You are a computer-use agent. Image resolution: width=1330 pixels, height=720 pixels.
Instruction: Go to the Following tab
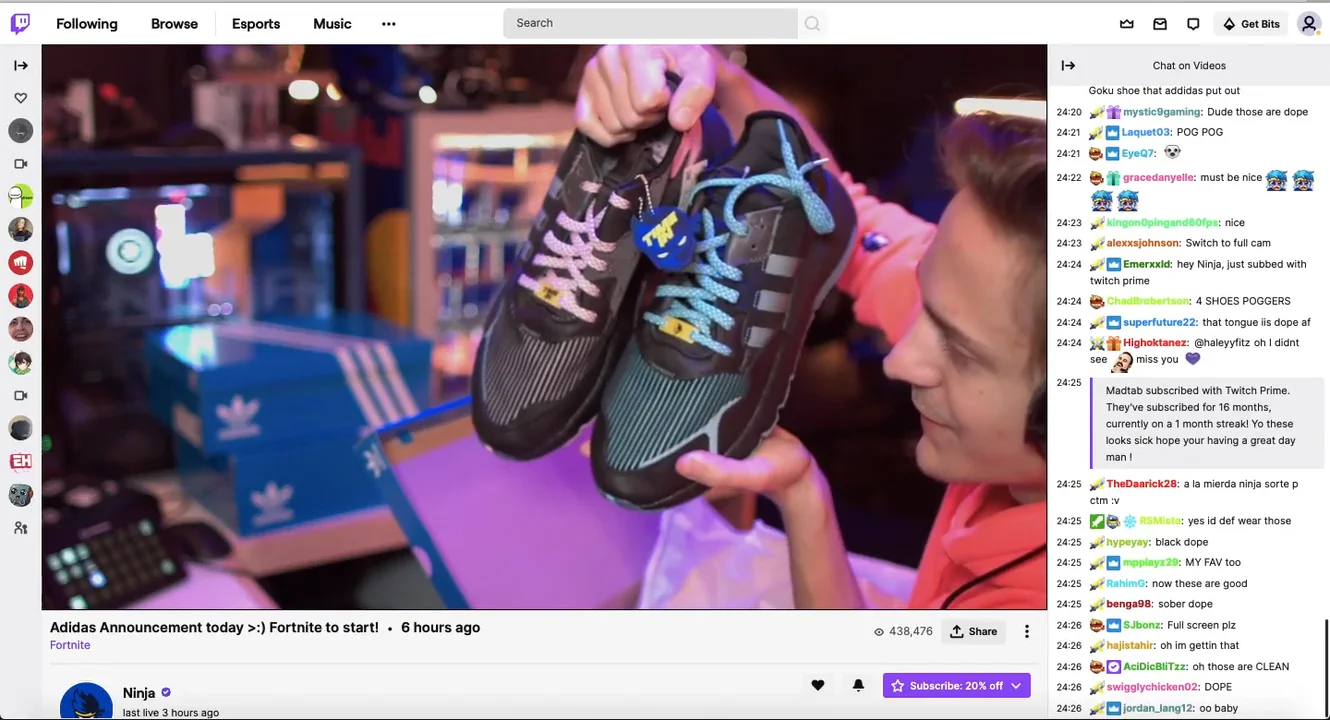tap(87, 24)
